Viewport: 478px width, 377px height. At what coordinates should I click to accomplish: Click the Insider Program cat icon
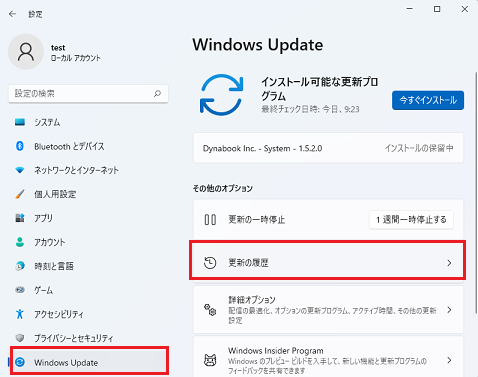click(210, 360)
